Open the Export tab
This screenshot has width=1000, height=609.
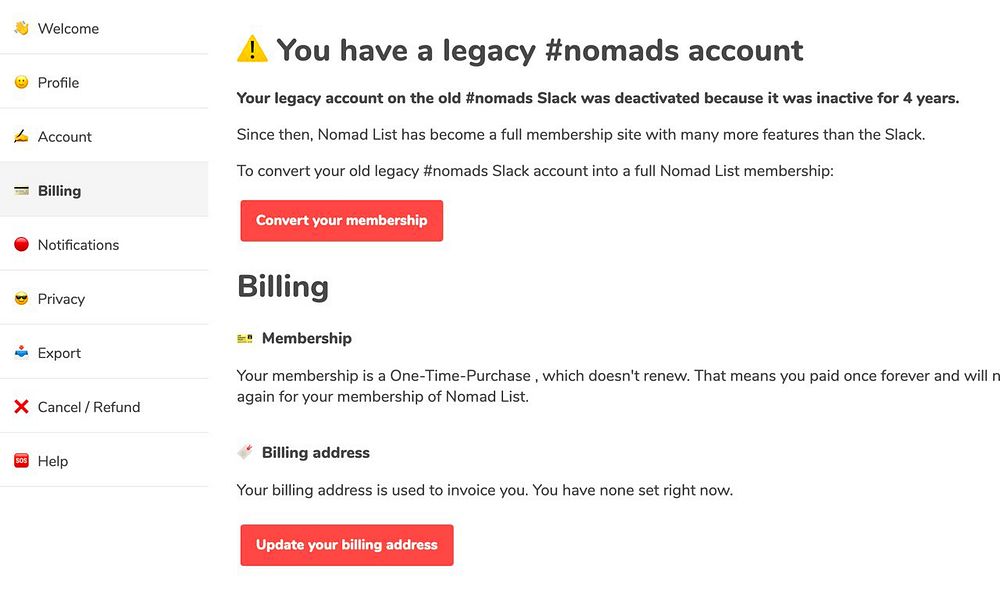coord(59,353)
